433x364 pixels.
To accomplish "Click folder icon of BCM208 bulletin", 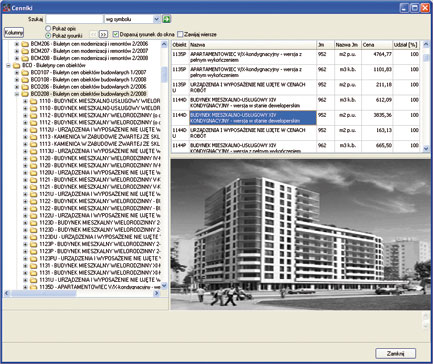I will (25, 58).
